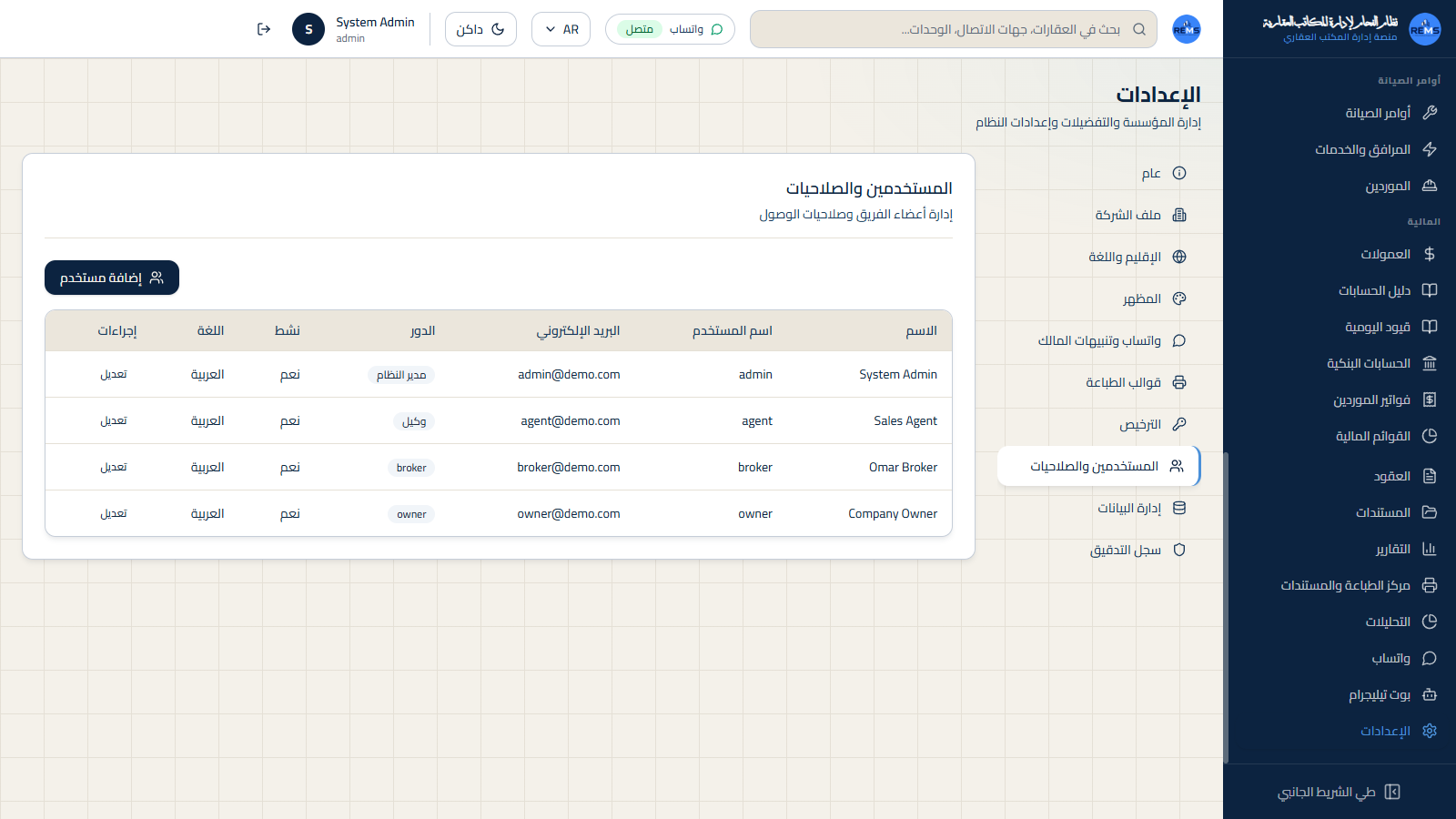
Task: Click broker@demo.com email cell
Action: [x=569, y=467]
